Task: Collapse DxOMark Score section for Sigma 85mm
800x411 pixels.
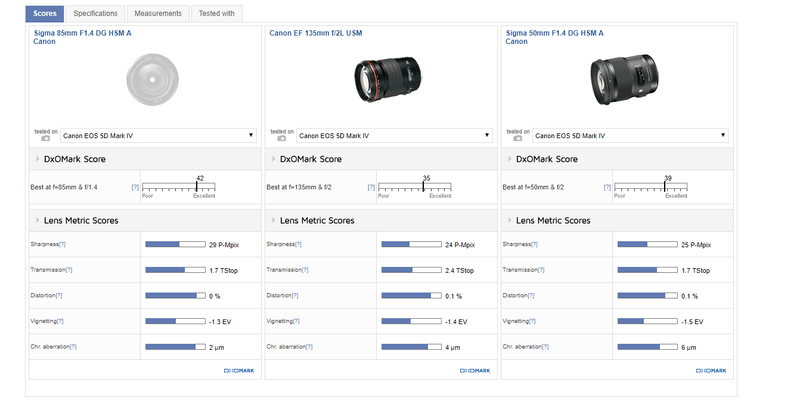Action: click(73, 159)
